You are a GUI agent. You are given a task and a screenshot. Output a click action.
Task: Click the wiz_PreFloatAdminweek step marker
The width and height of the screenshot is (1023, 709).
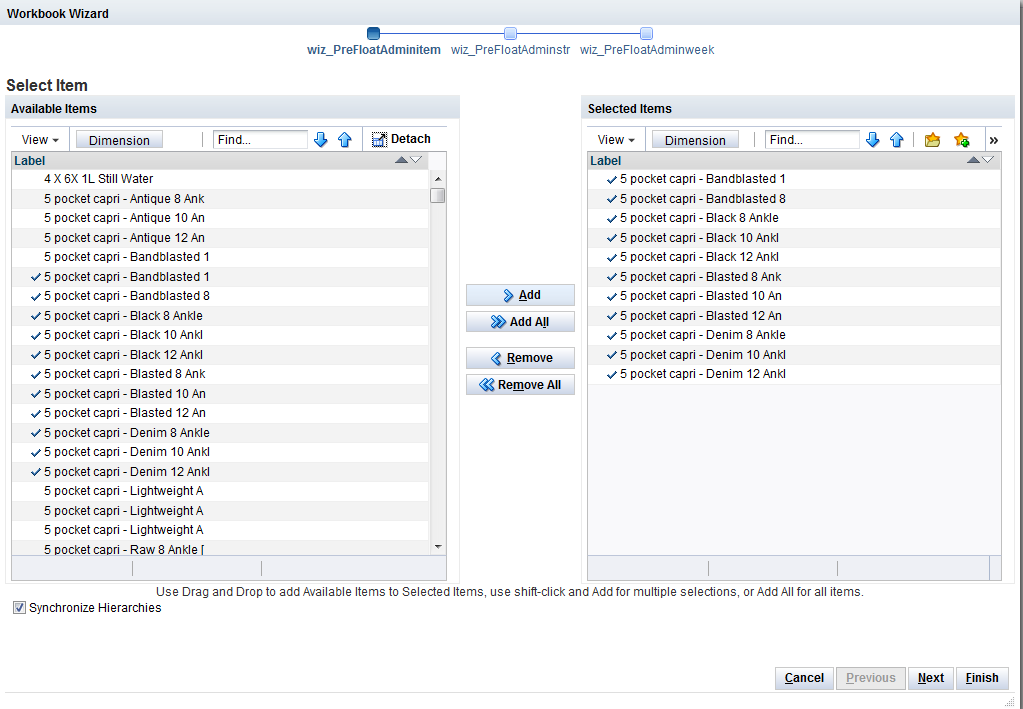pyautogui.click(x=647, y=33)
